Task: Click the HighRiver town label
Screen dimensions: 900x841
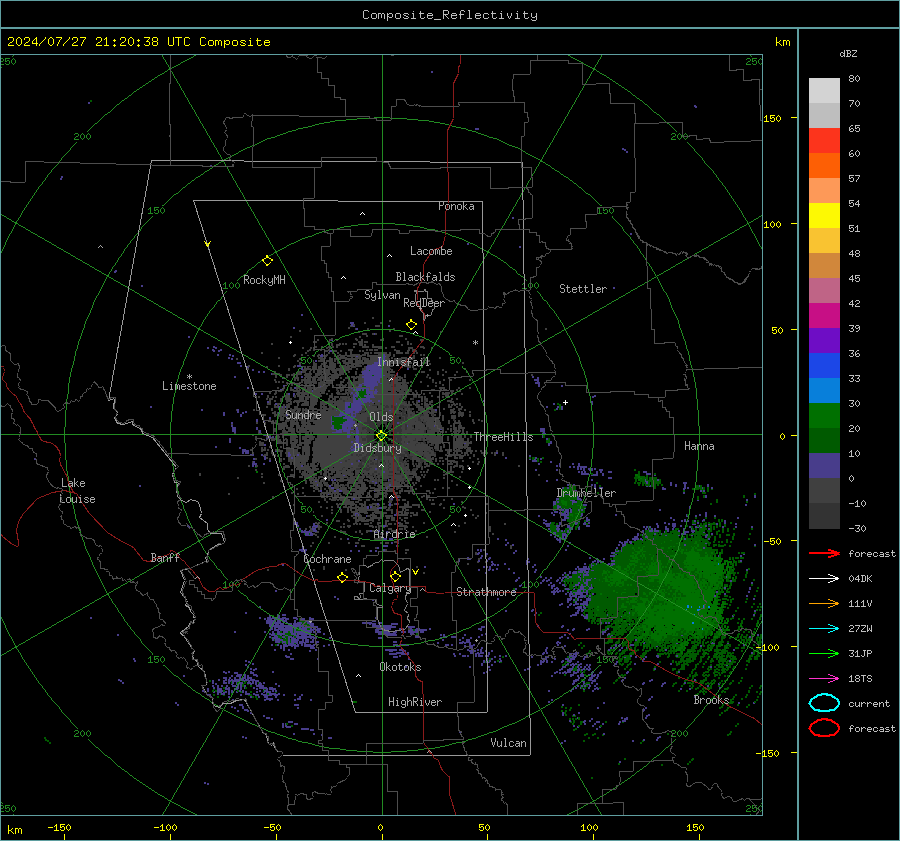Action: coord(415,702)
